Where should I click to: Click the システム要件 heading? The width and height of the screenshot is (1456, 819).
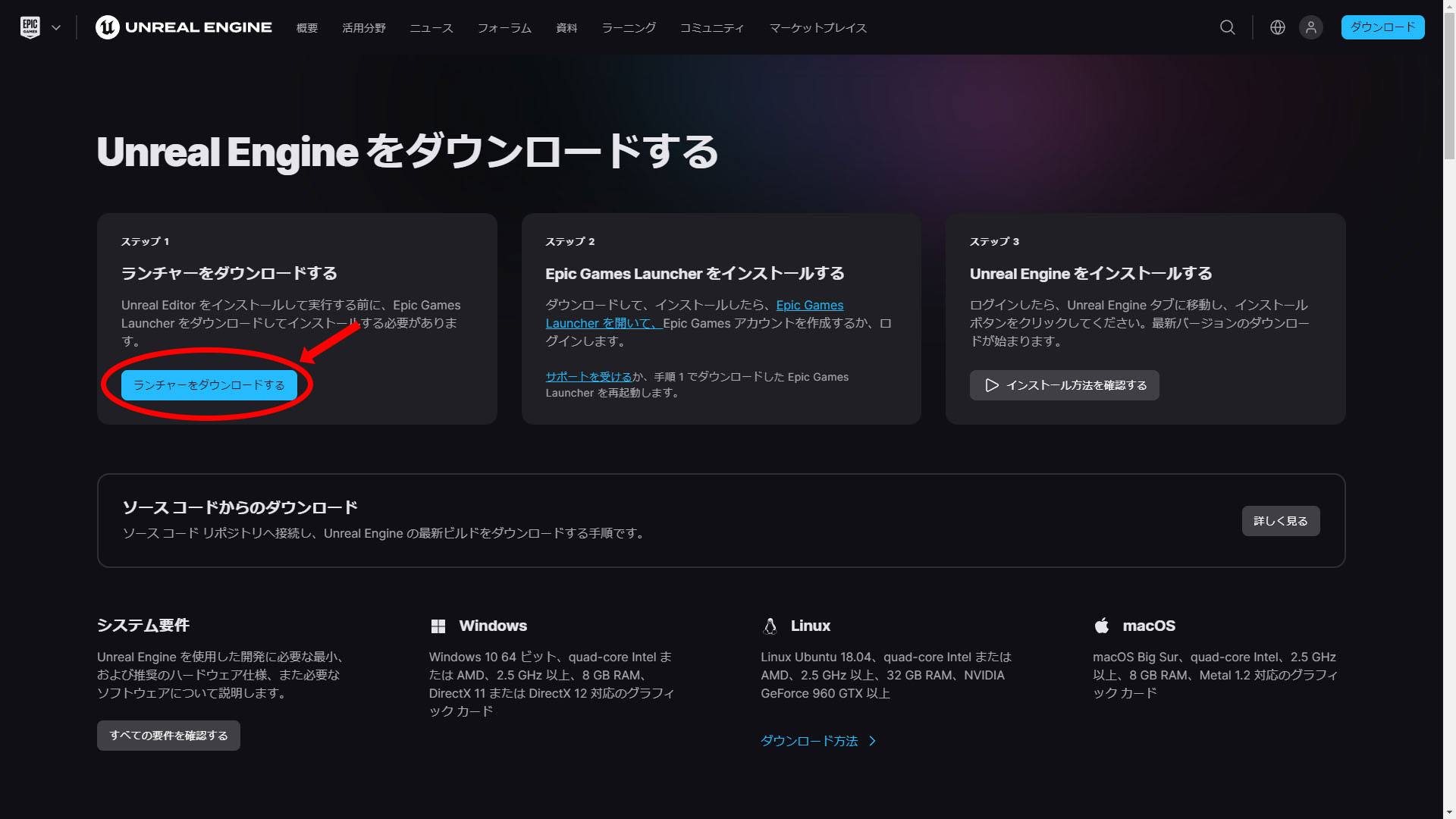click(x=143, y=626)
